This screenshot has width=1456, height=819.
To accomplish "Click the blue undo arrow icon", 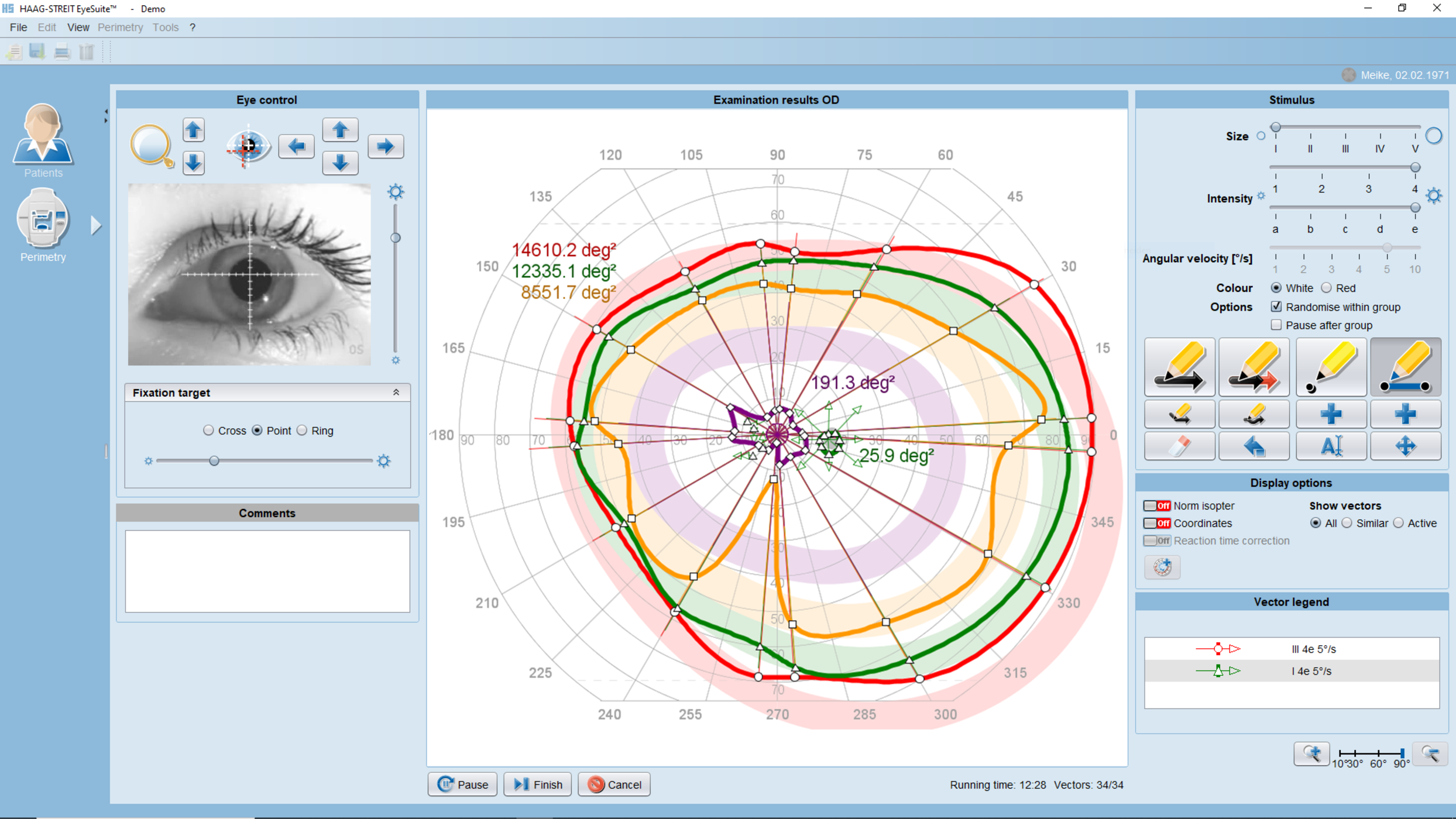I will point(1254,446).
